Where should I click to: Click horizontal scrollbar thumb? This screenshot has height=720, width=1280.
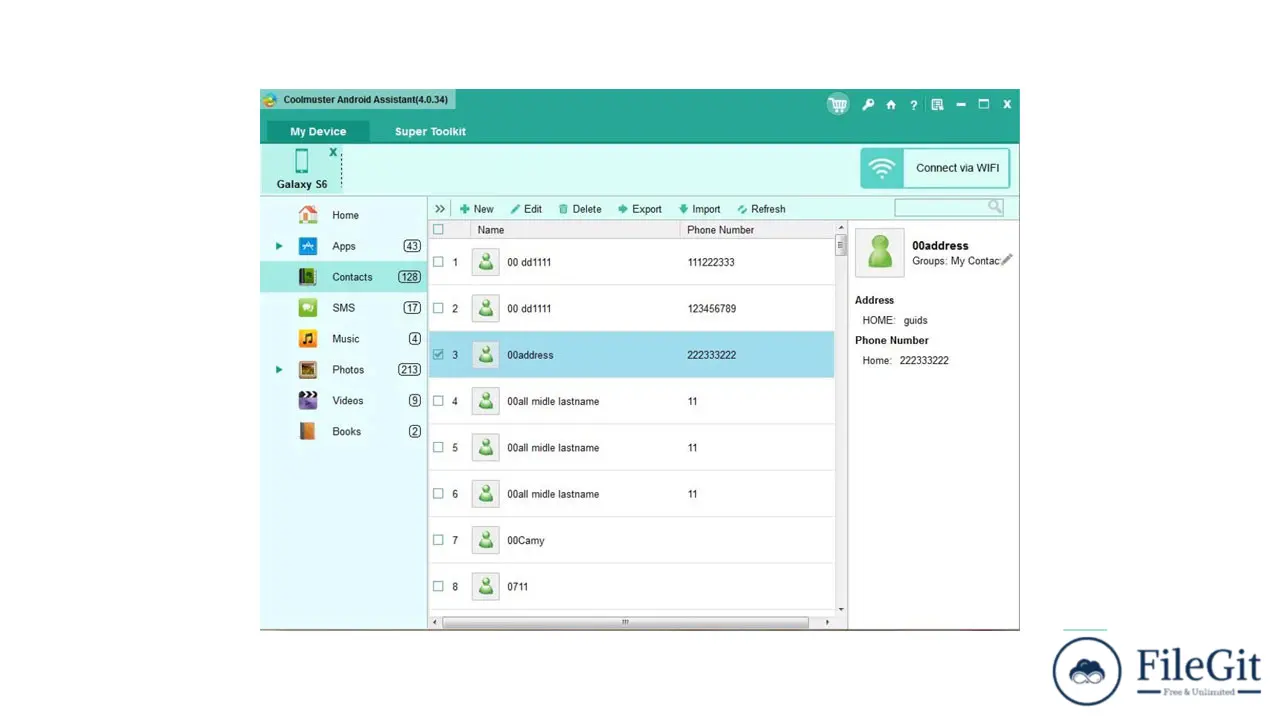pyautogui.click(x=625, y=622)
